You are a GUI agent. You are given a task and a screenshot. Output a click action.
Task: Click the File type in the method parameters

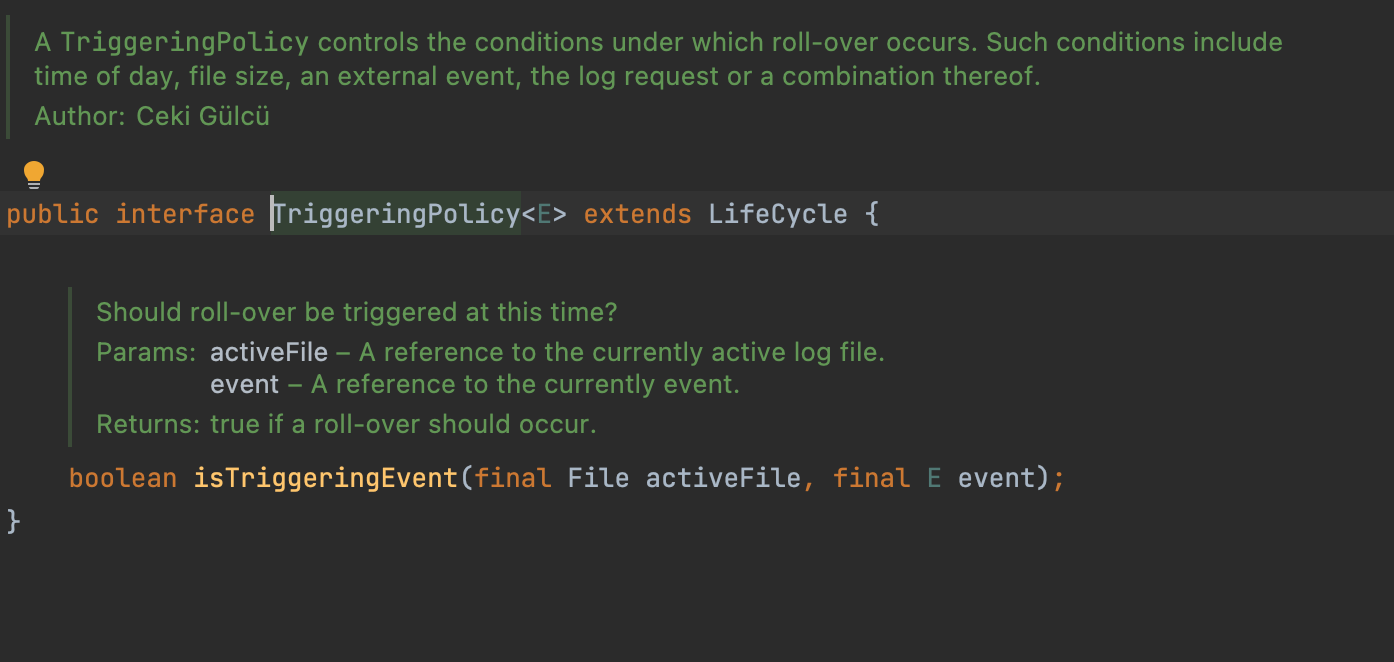pos(598,478)
